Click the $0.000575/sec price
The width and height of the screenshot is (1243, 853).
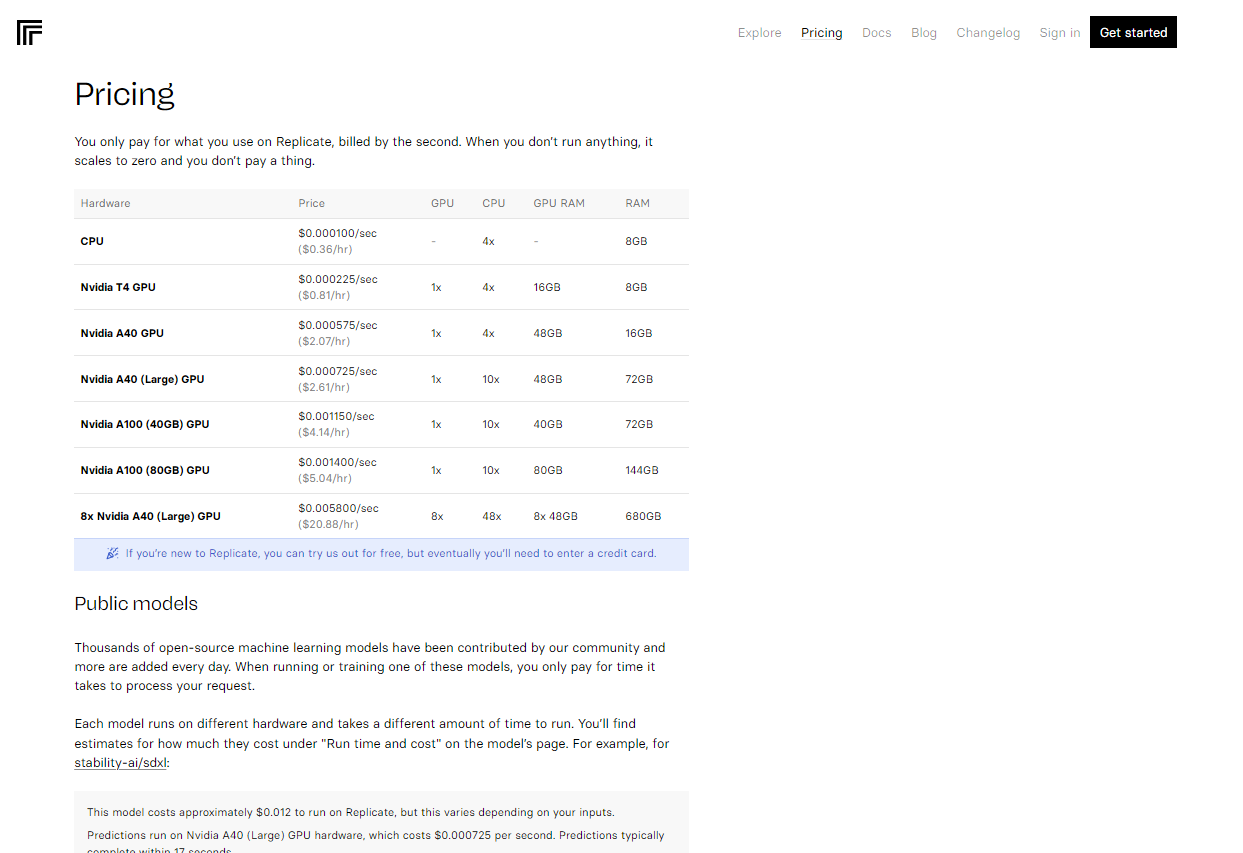tap(337, 325)
